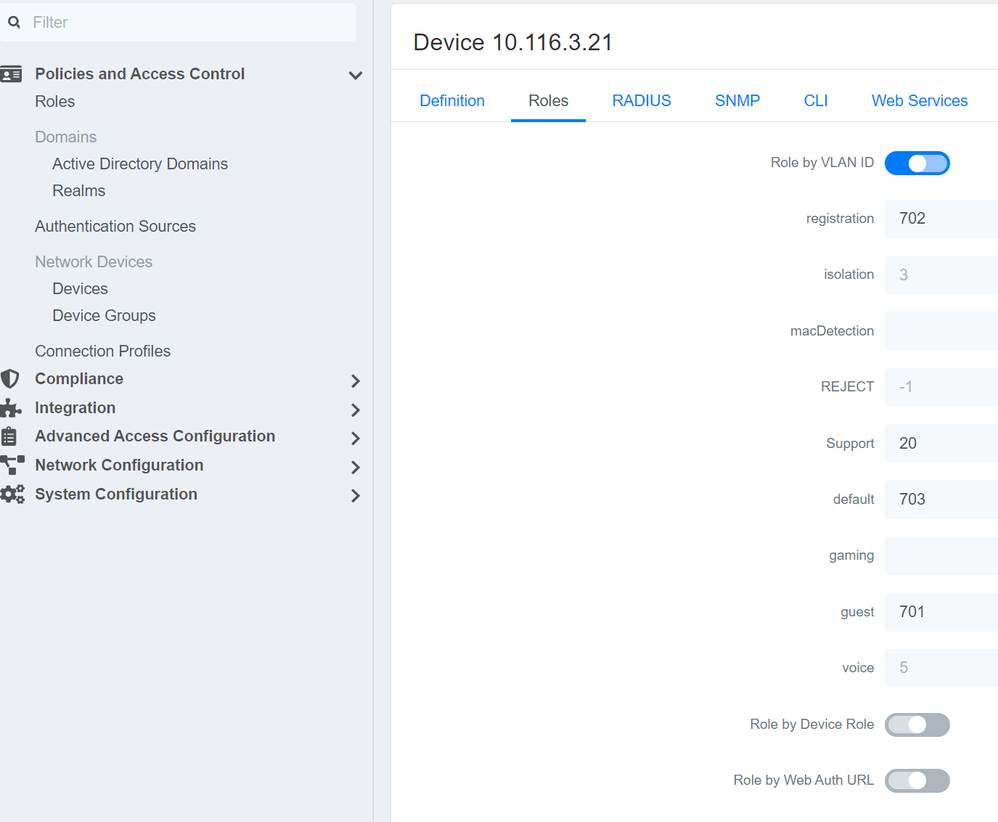Switch to the RADIUS tab
Viewport: 998px width, 822px height.
pyautogui.click(x=641, y=101)
